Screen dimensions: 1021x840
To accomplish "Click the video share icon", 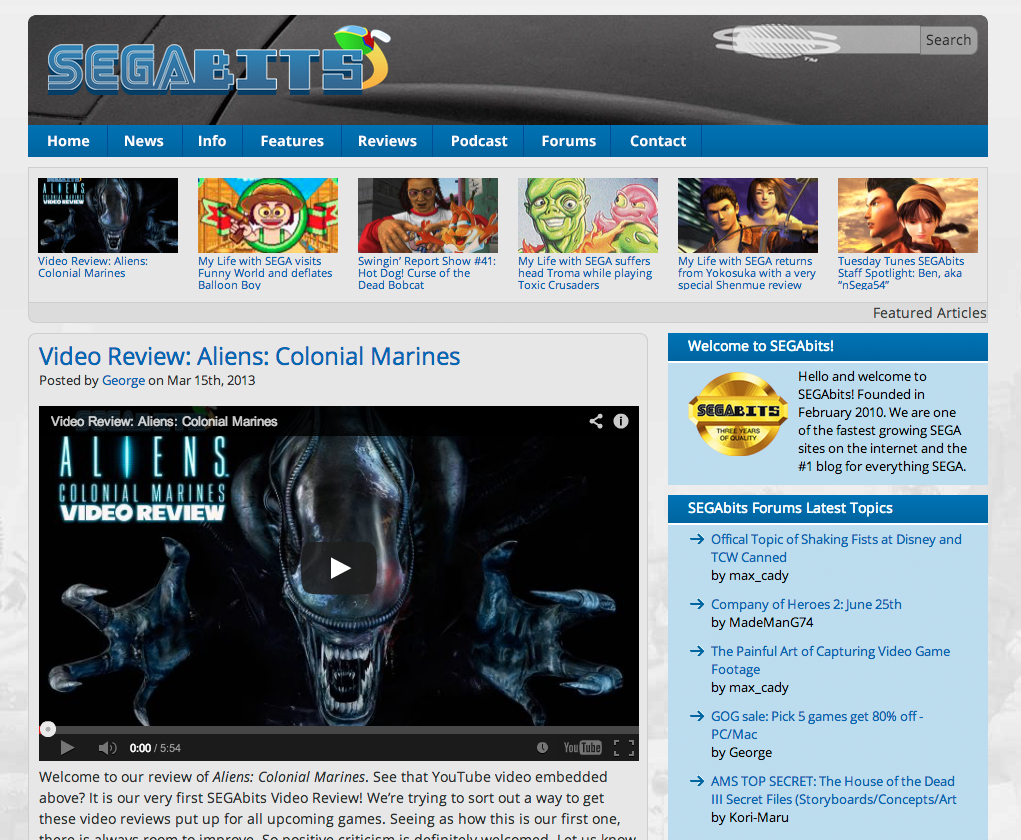I will click(596, 421).
